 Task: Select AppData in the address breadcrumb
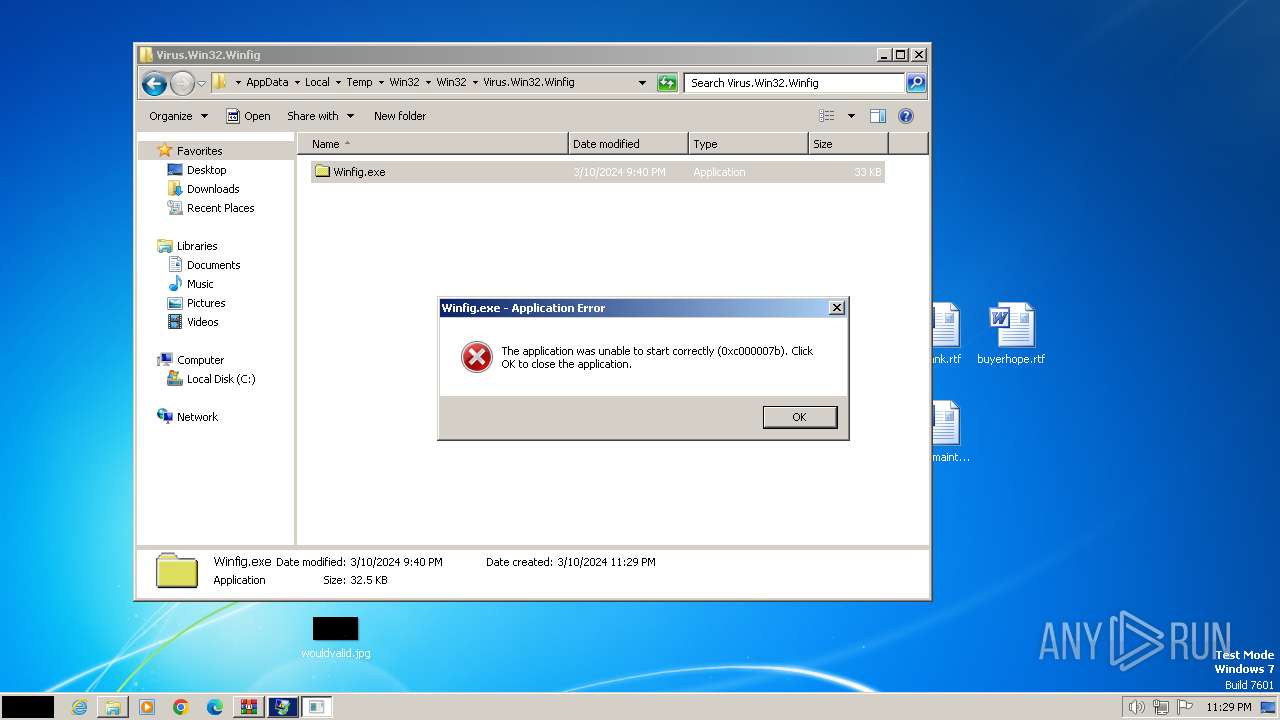coord(267,82)
